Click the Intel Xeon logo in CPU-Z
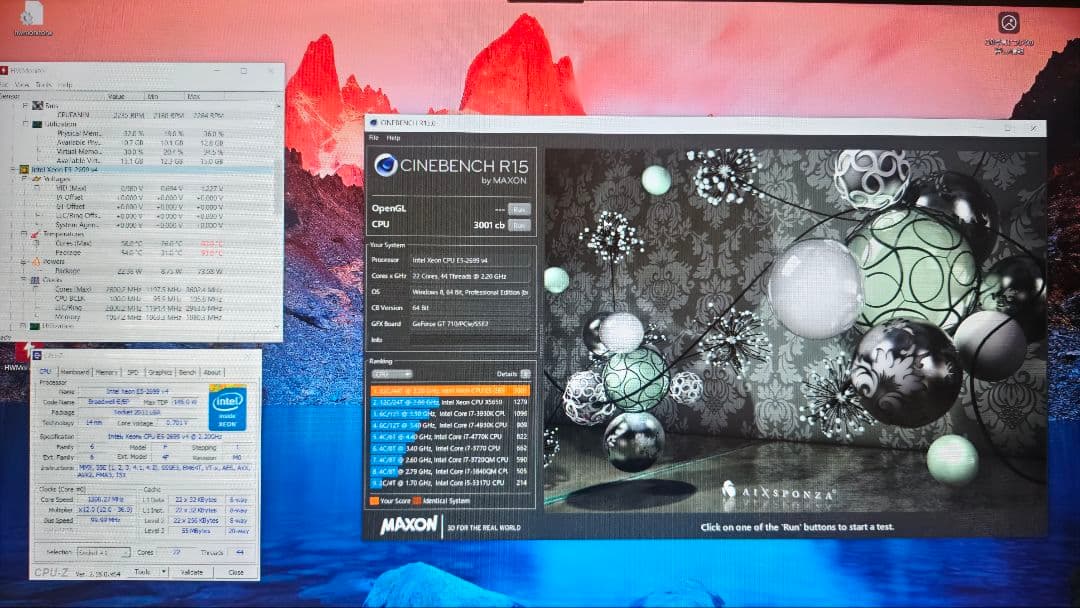This screenshot has height=608, width=1080. click(x=226, y=408)
